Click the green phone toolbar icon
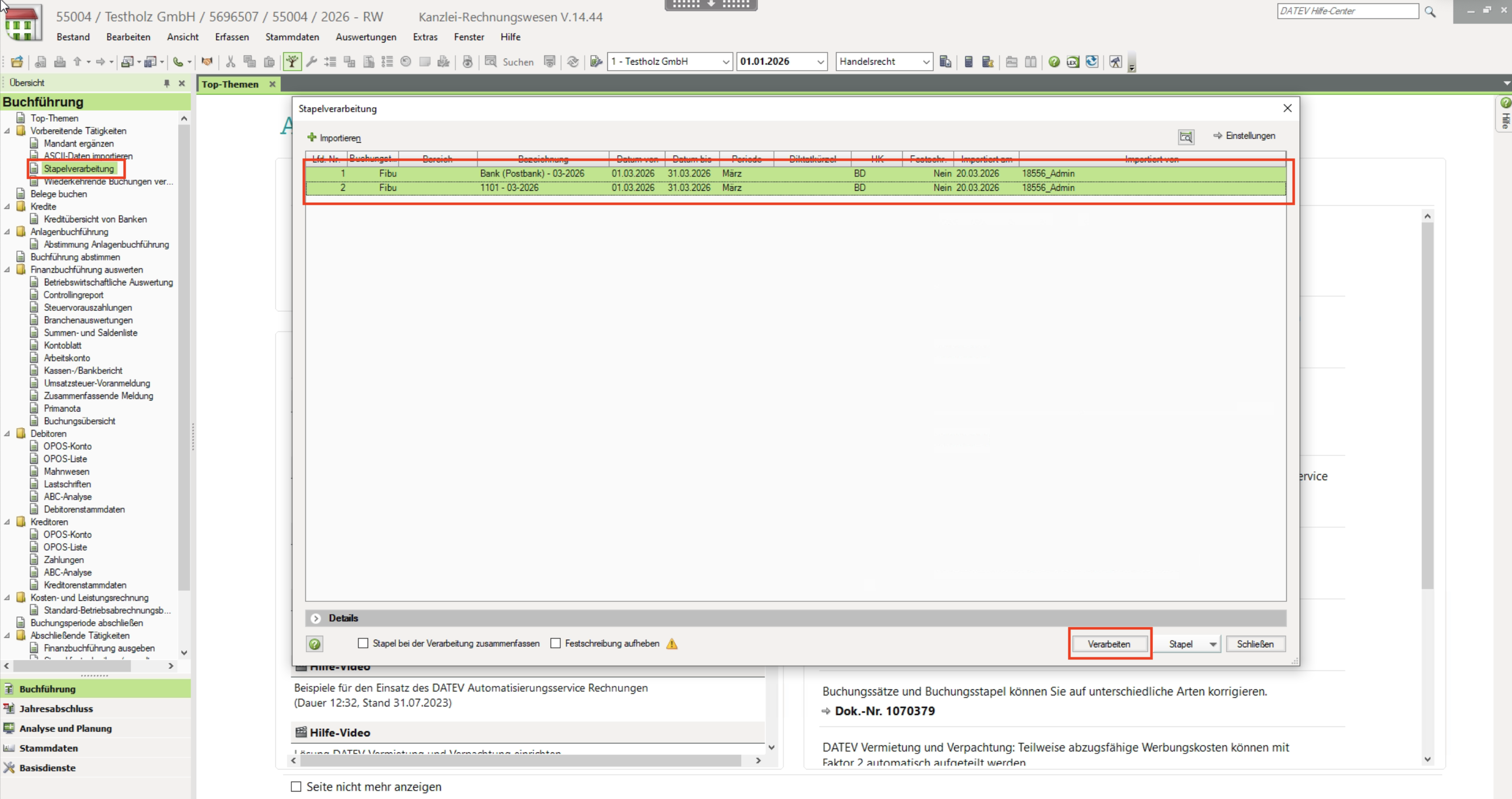 [178, 62]
